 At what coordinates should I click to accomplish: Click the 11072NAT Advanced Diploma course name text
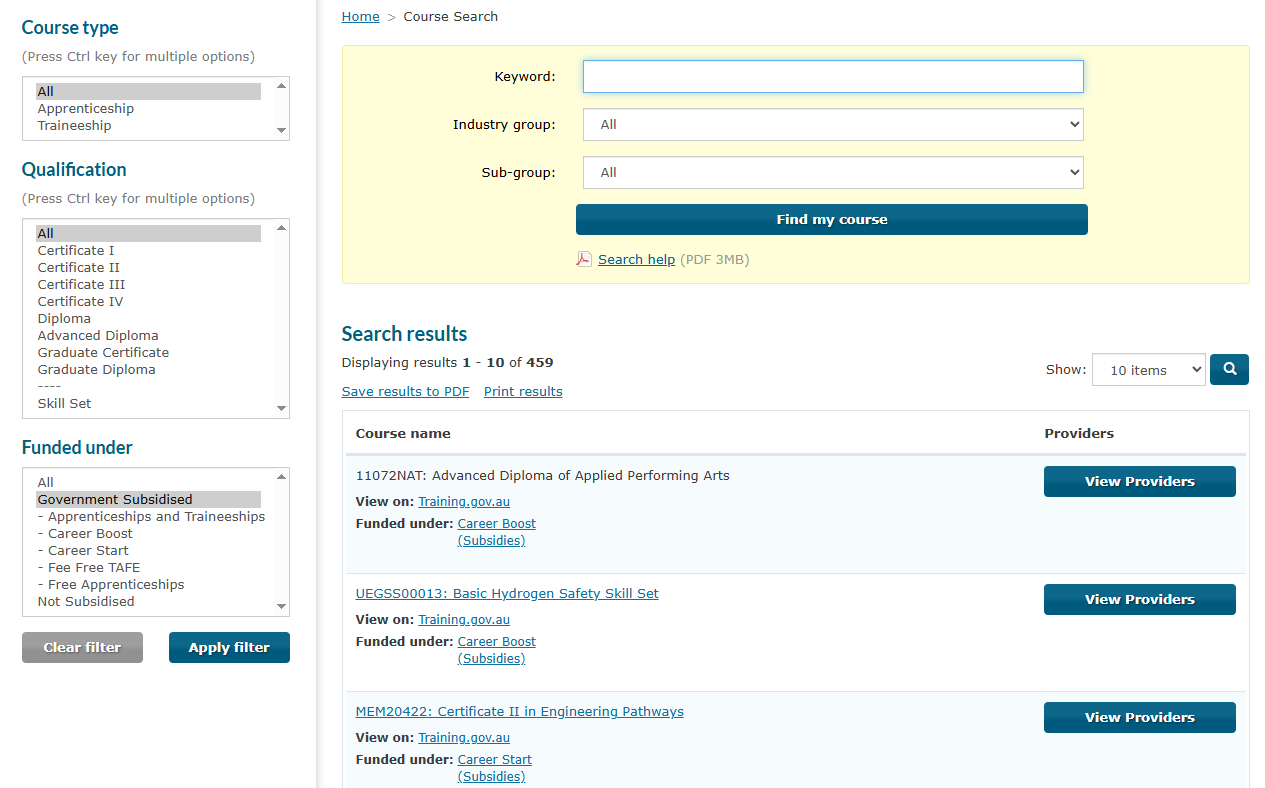[543, 476]
